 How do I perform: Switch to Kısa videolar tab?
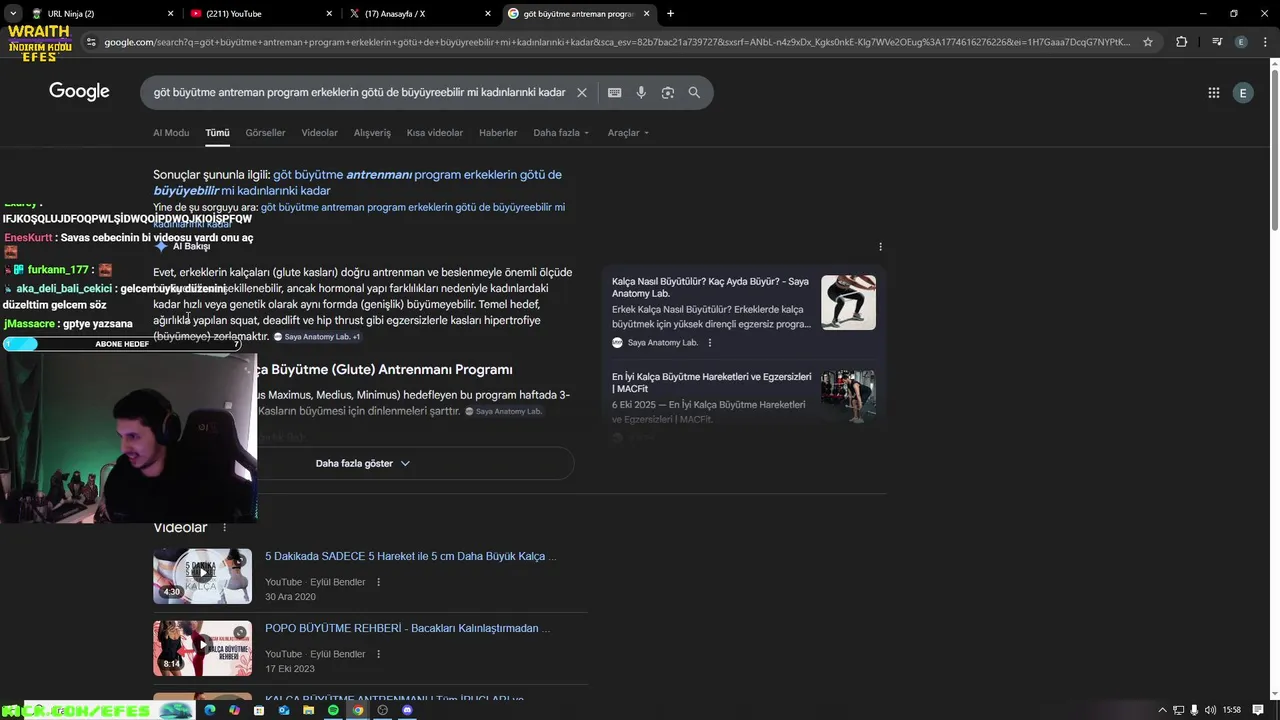coord(435,133)
